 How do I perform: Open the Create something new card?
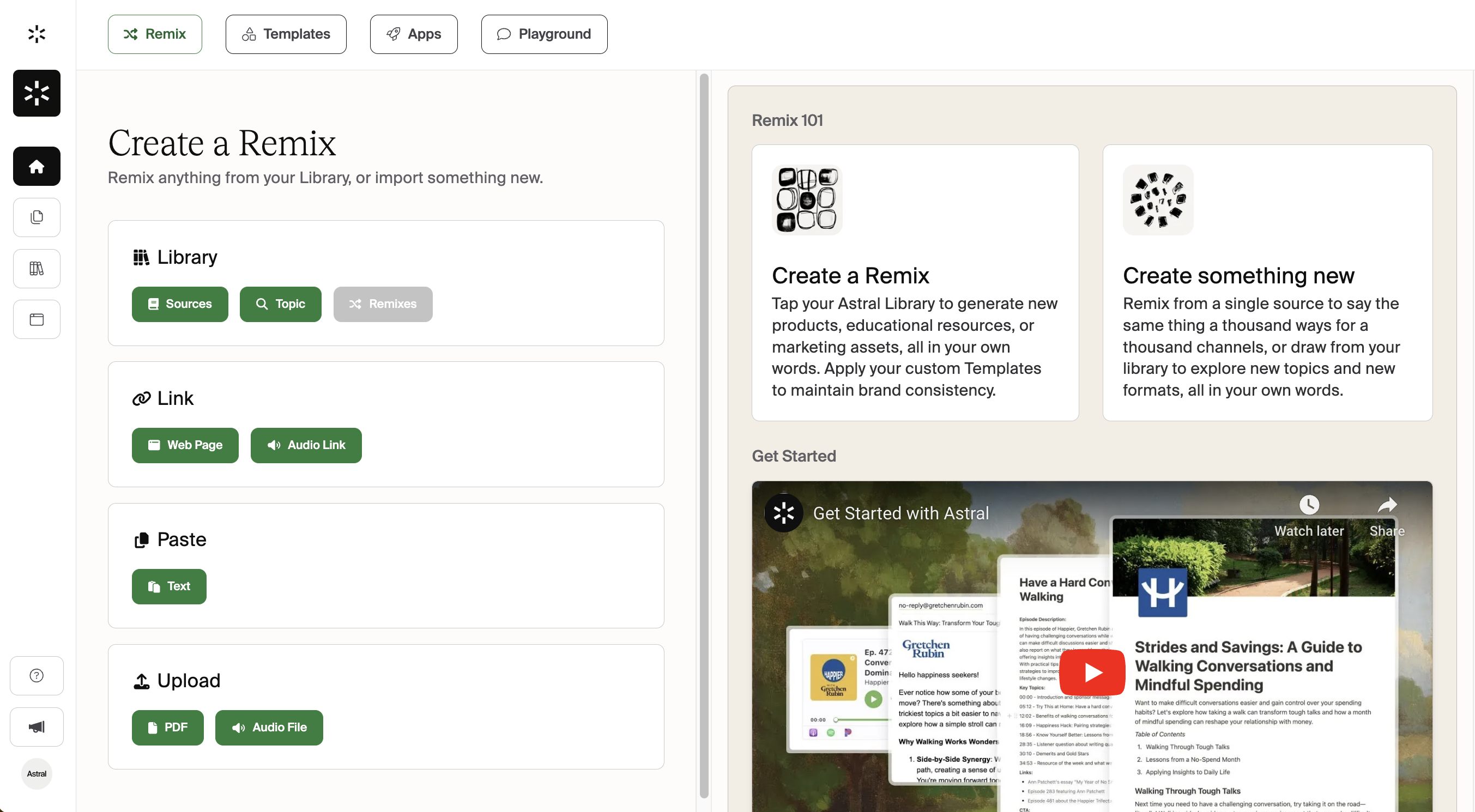point(1267,283)
